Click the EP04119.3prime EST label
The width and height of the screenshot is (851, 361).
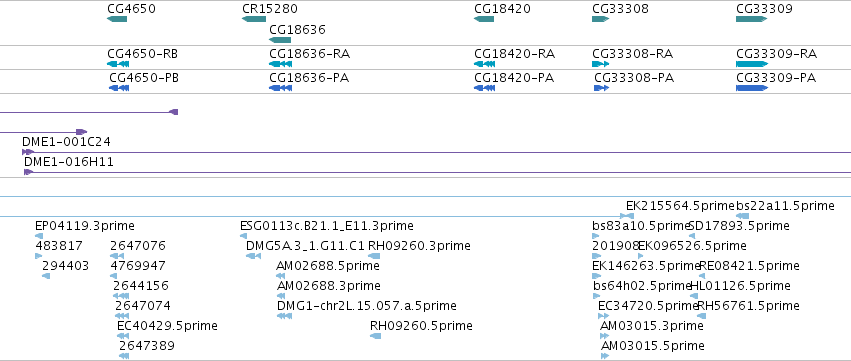(x=85, y=226)
